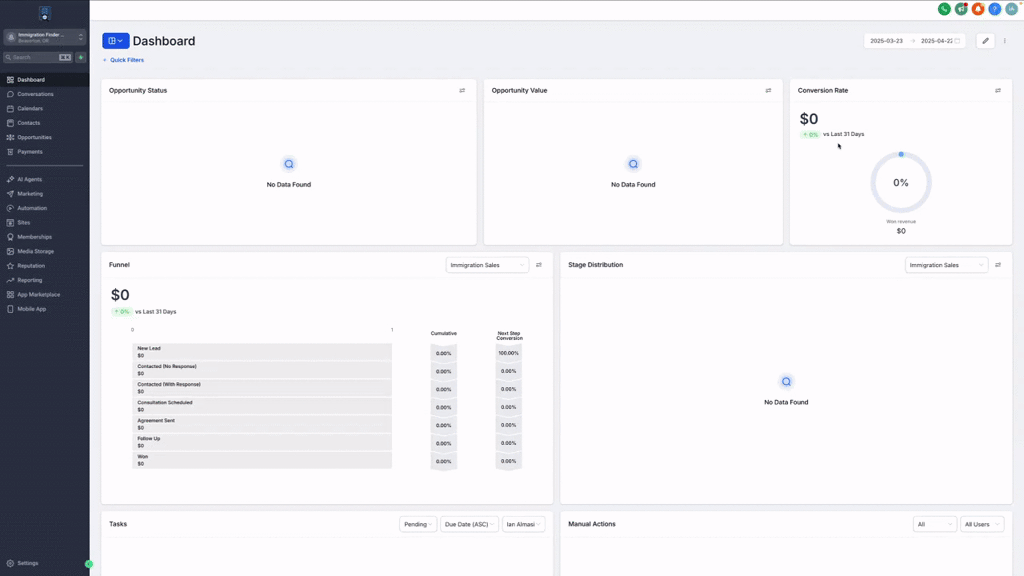
Task: Open the three-dot dashboard options menu
Action: [x=1005, y=41]
